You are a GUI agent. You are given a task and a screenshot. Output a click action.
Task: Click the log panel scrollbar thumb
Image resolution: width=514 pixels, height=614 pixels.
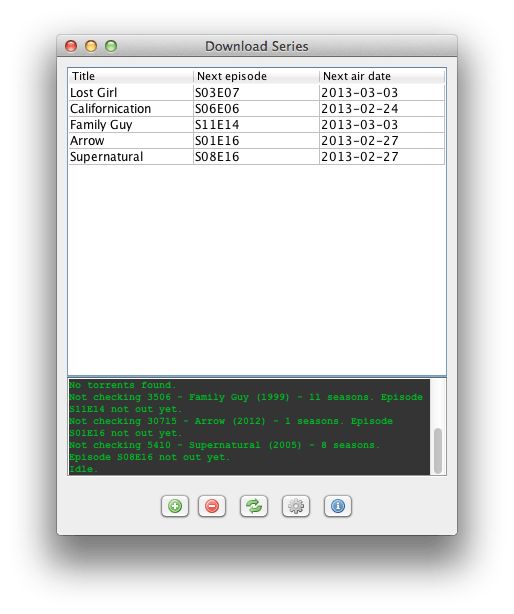438,451
